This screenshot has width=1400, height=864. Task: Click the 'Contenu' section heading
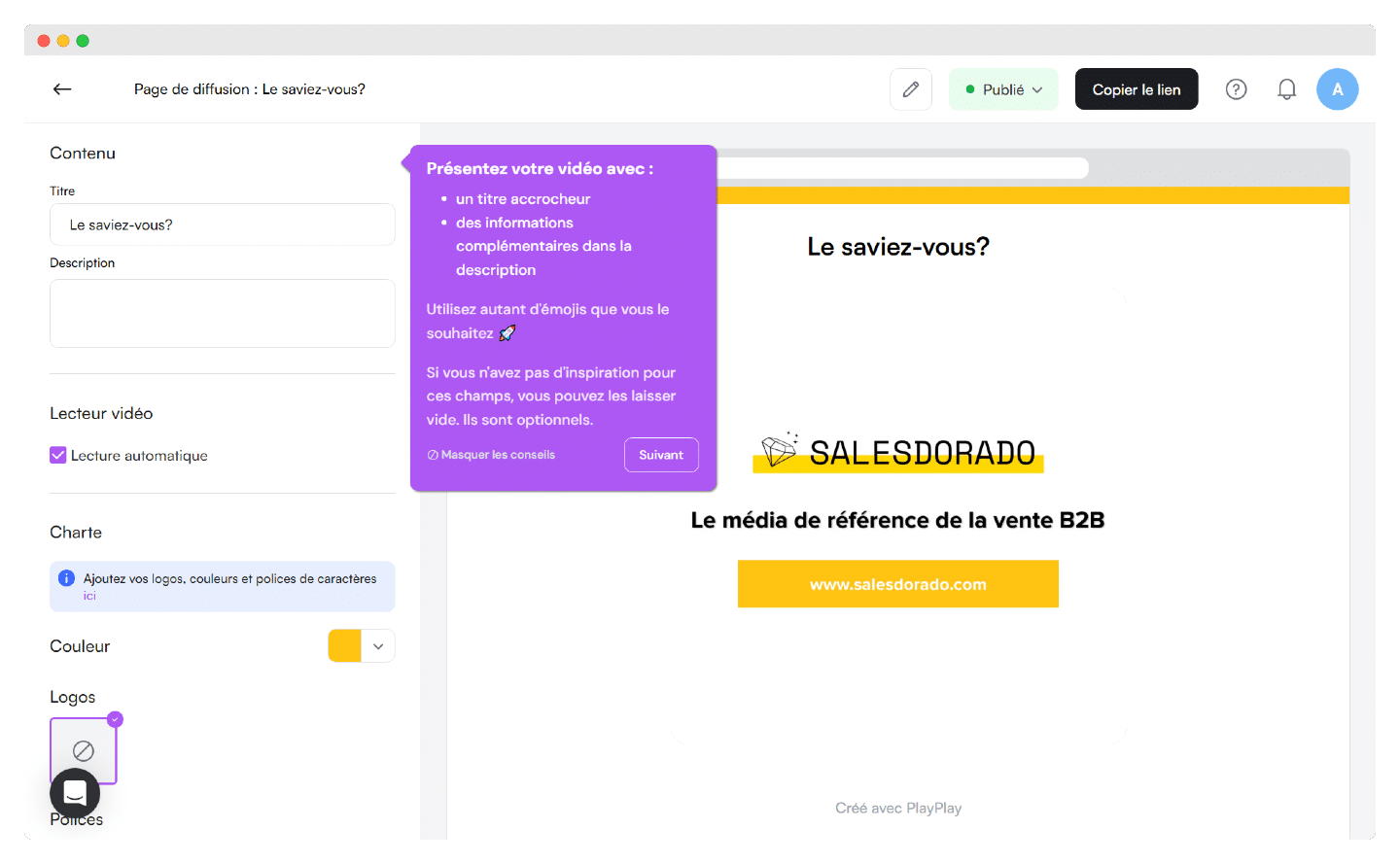click(83, 153)
